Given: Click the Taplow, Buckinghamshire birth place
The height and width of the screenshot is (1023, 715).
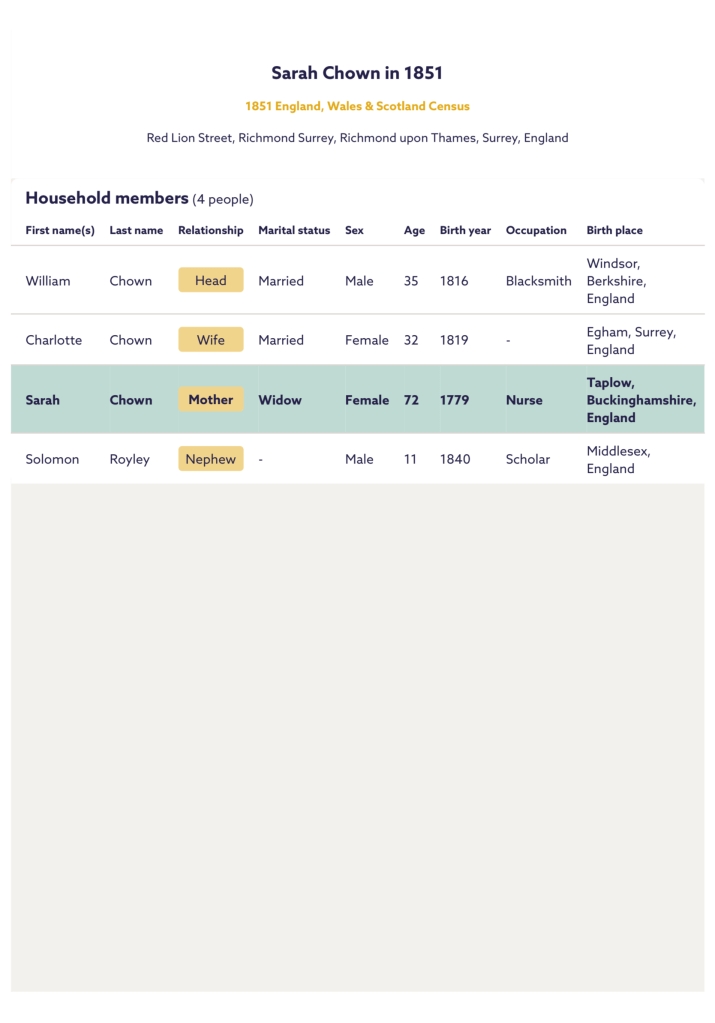Looking at the screenshot, I should pyautogui.click(x=640, y=400).
